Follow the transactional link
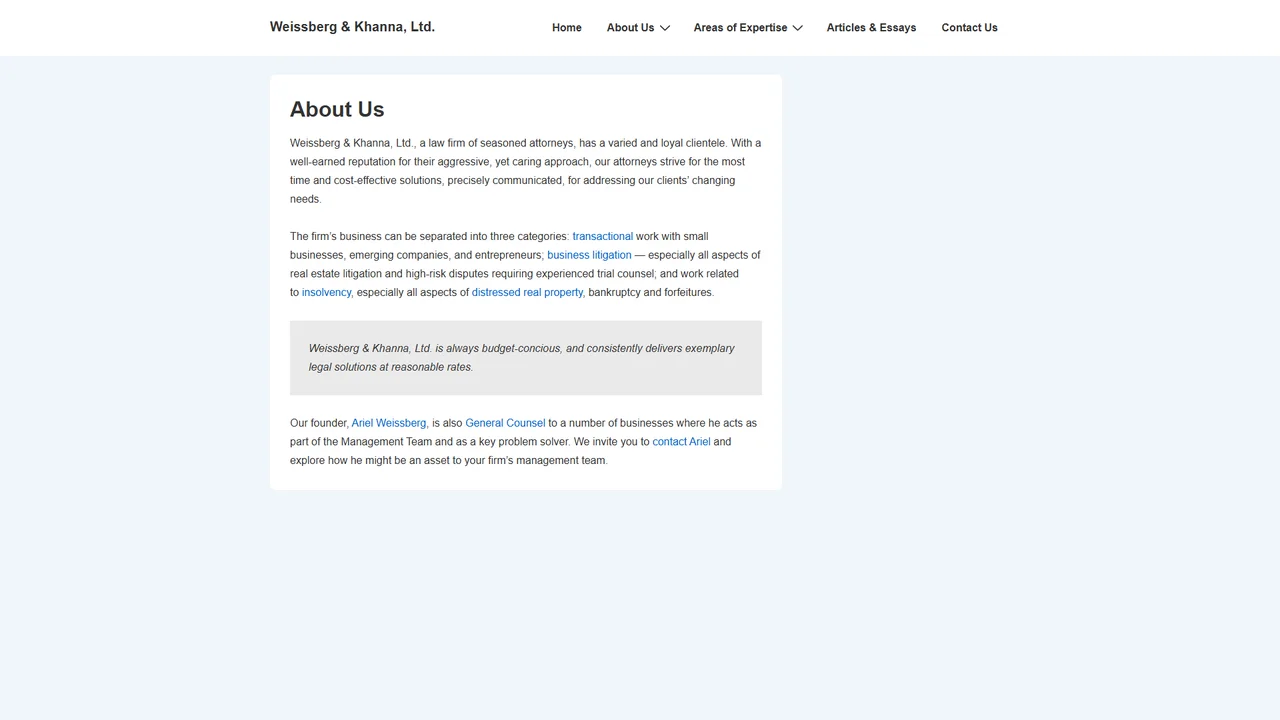This screenshot has height=720, width=1280. pos(603,236)
